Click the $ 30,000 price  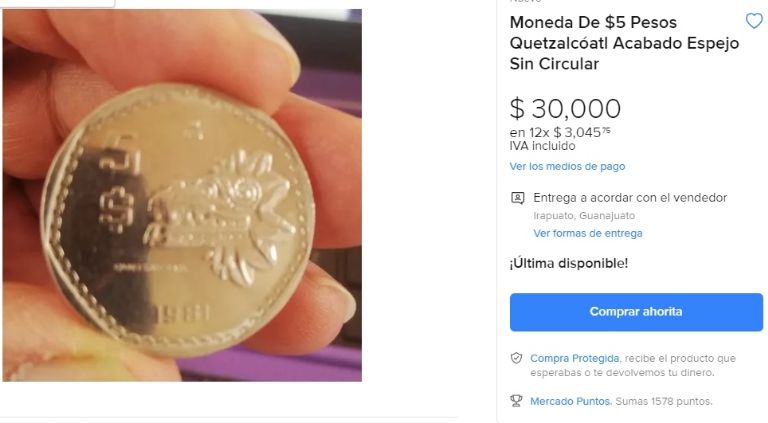565,108
